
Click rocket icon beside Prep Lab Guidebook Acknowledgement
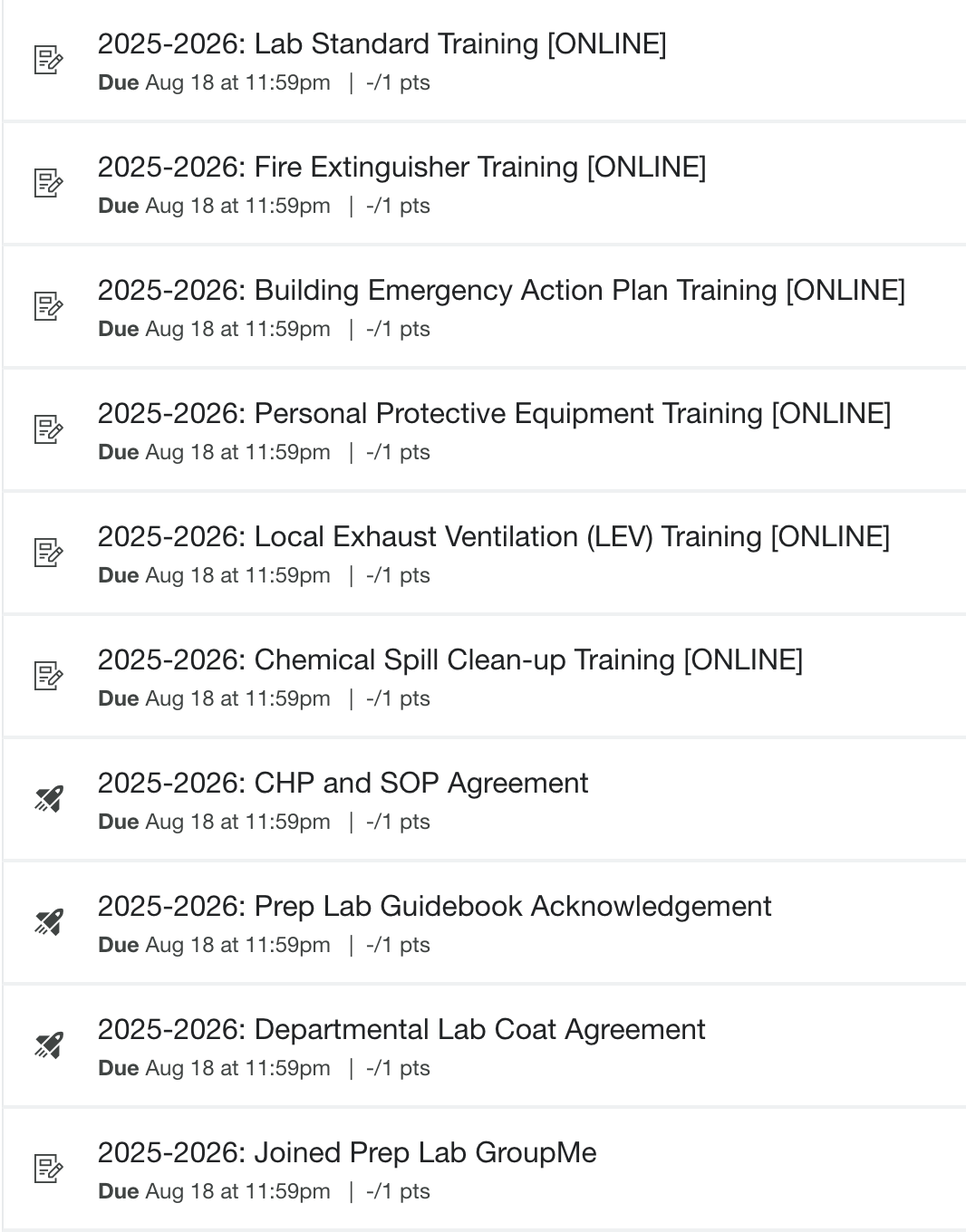pyautogui.click(x=48, y=922)
